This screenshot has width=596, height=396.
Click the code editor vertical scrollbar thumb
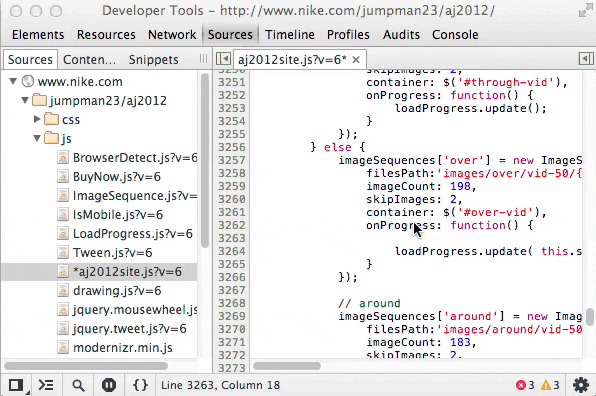590,317
